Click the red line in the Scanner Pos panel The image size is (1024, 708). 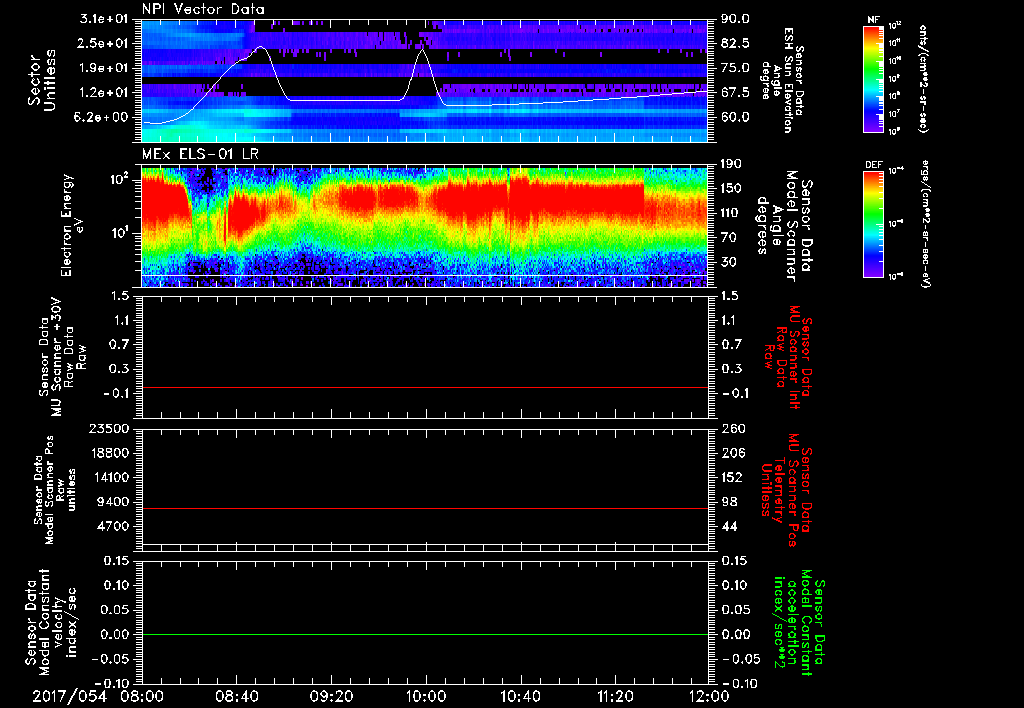point(425,508)
